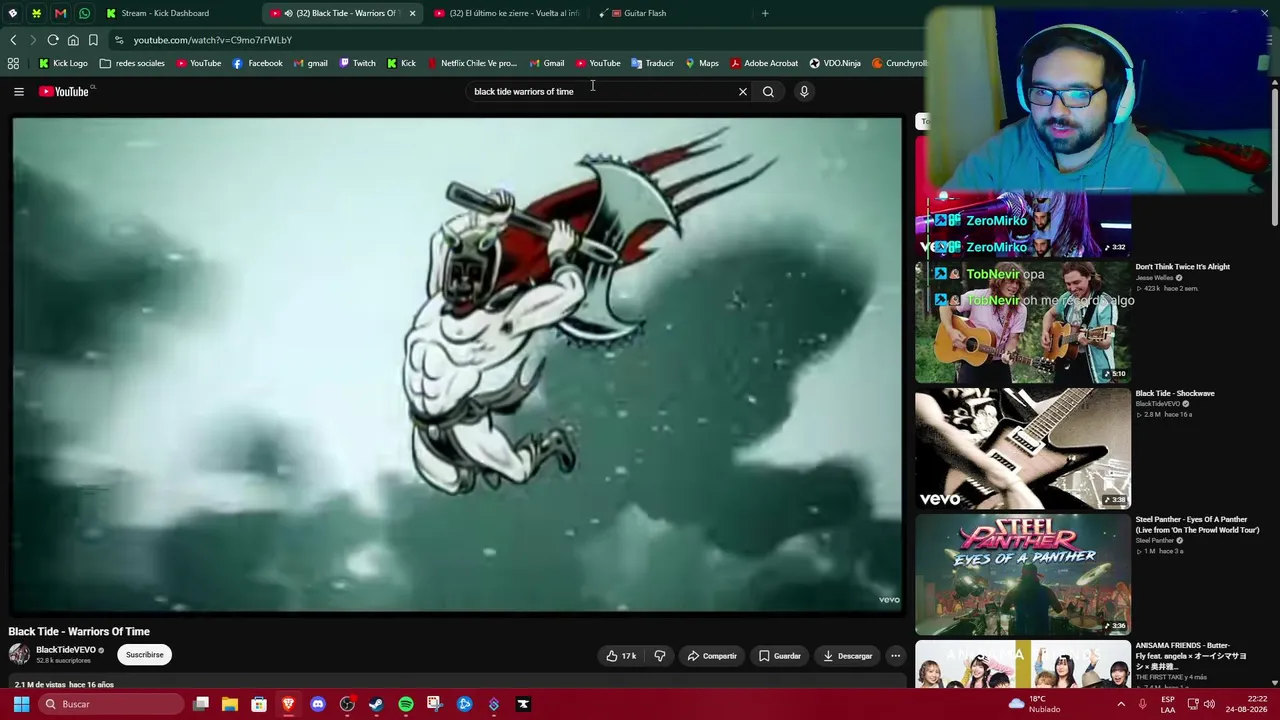Clear the YouTube search box text
The image size is (1280, 720).
pyautogui.click(x=742, y=92)
